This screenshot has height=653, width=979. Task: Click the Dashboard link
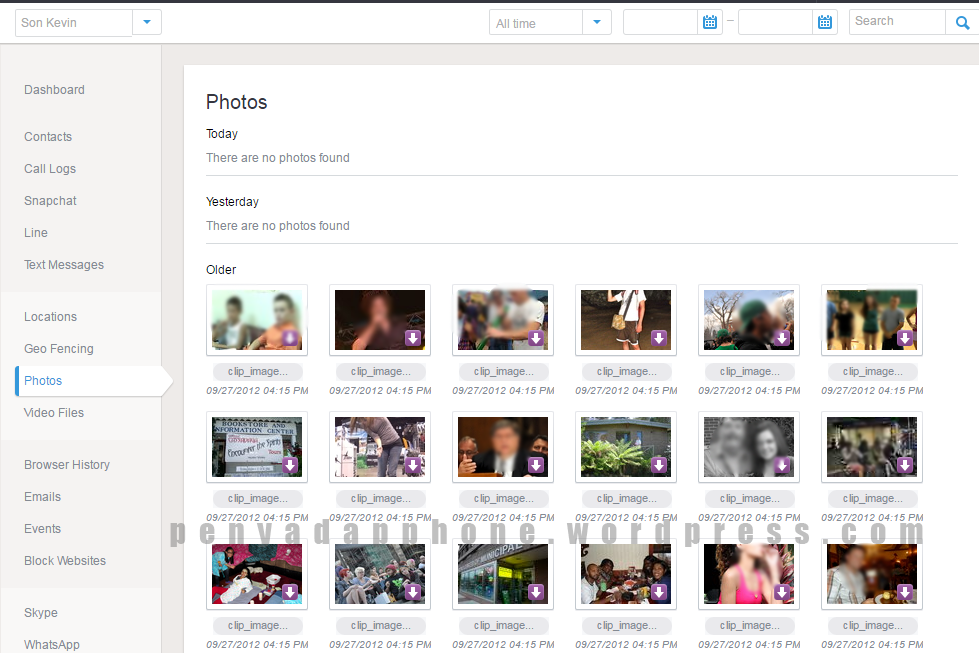coord(54,90)
